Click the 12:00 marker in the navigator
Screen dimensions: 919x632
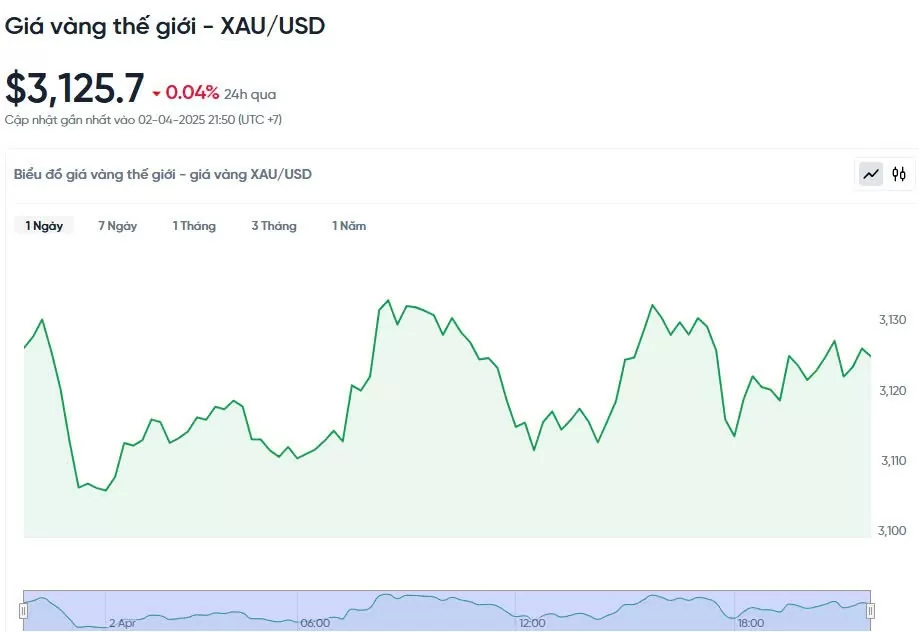point(532,623)
